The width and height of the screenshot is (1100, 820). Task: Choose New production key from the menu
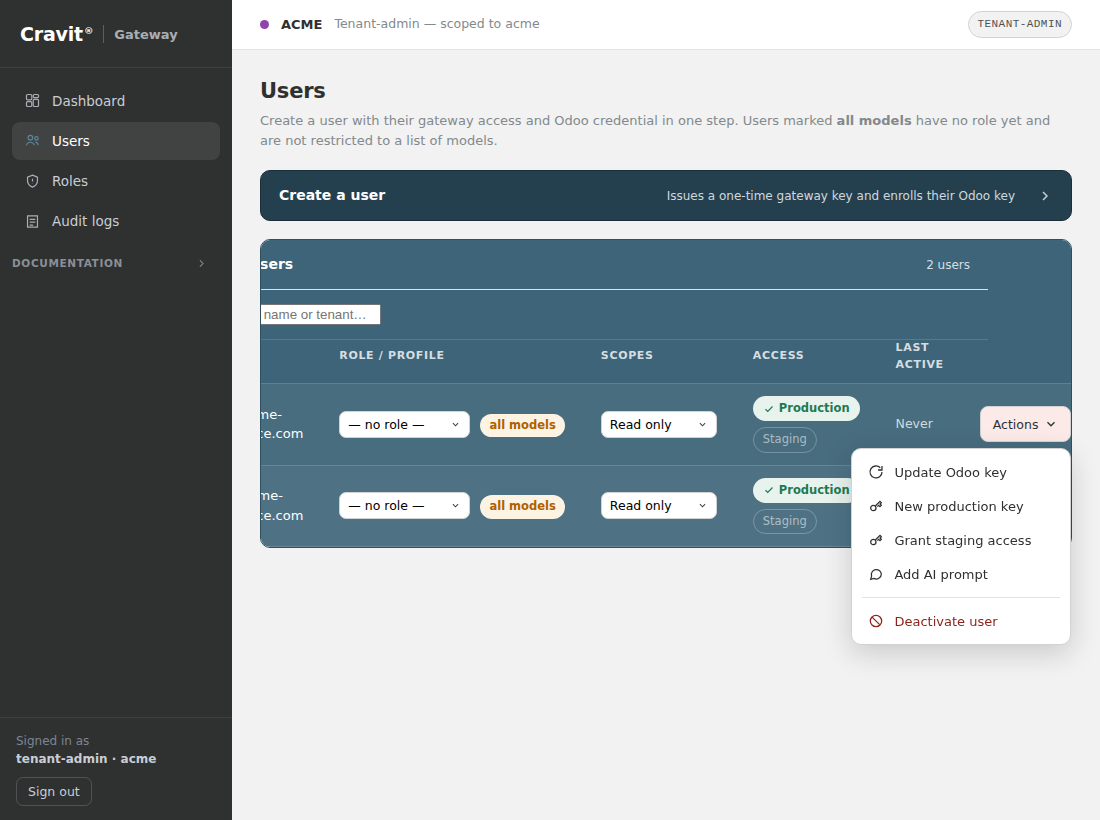[960, 506]
